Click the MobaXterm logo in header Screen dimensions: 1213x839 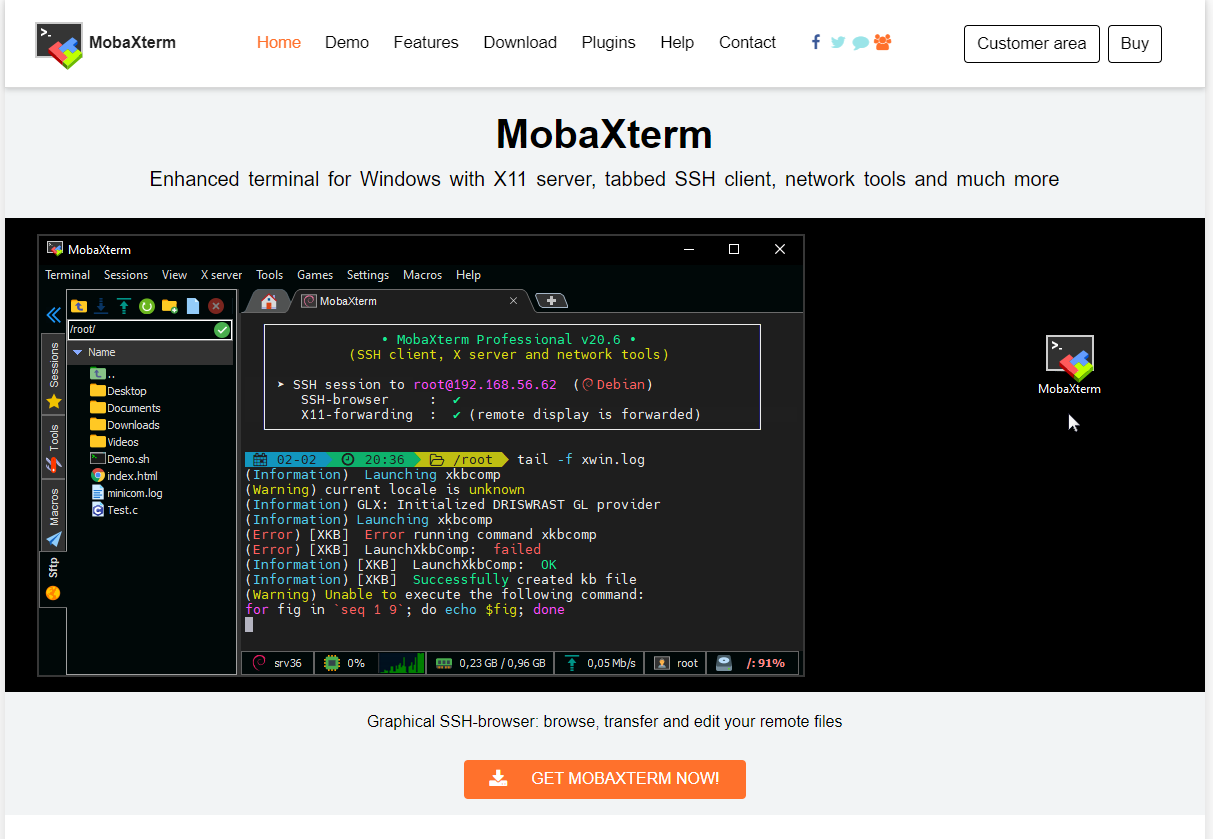coord(105,44)
